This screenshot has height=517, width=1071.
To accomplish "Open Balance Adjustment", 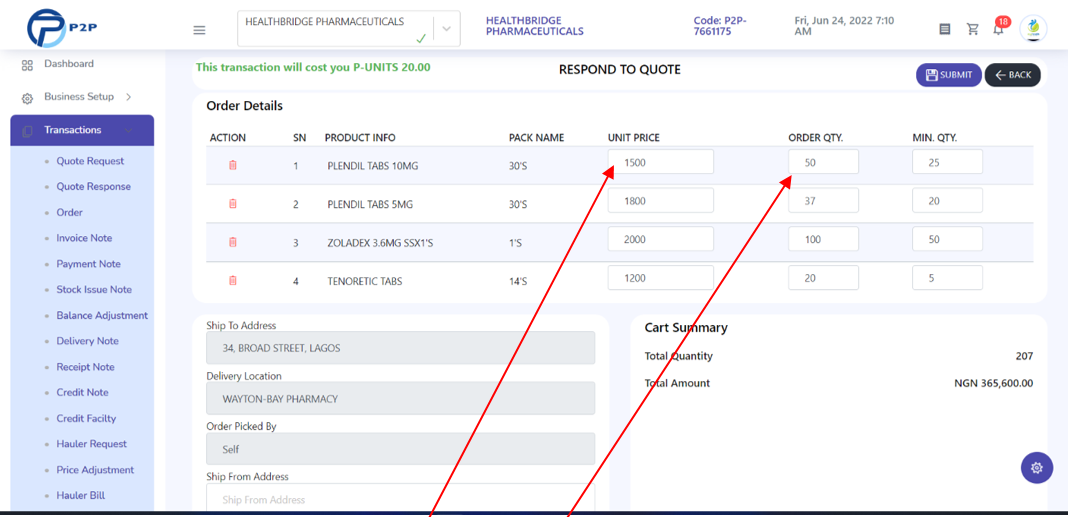I will tap(102, 316).
